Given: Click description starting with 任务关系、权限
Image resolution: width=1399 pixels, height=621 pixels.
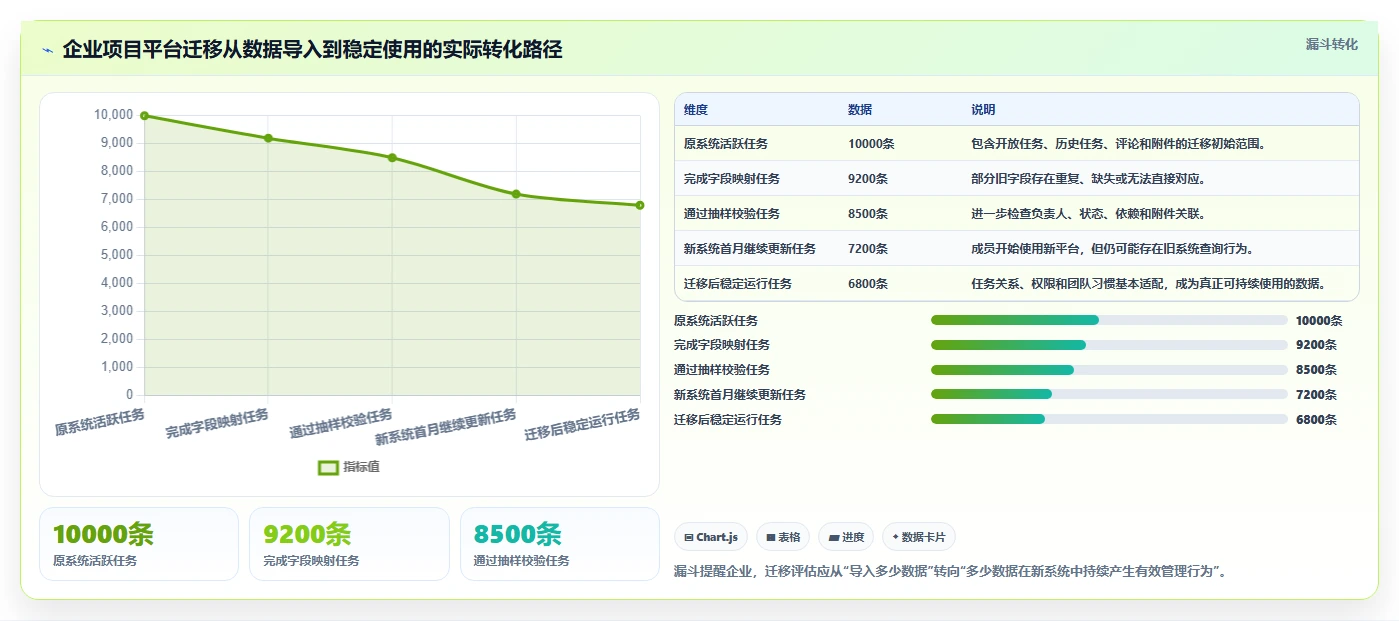Looking at the screenshot, I should pos(1148,284).
